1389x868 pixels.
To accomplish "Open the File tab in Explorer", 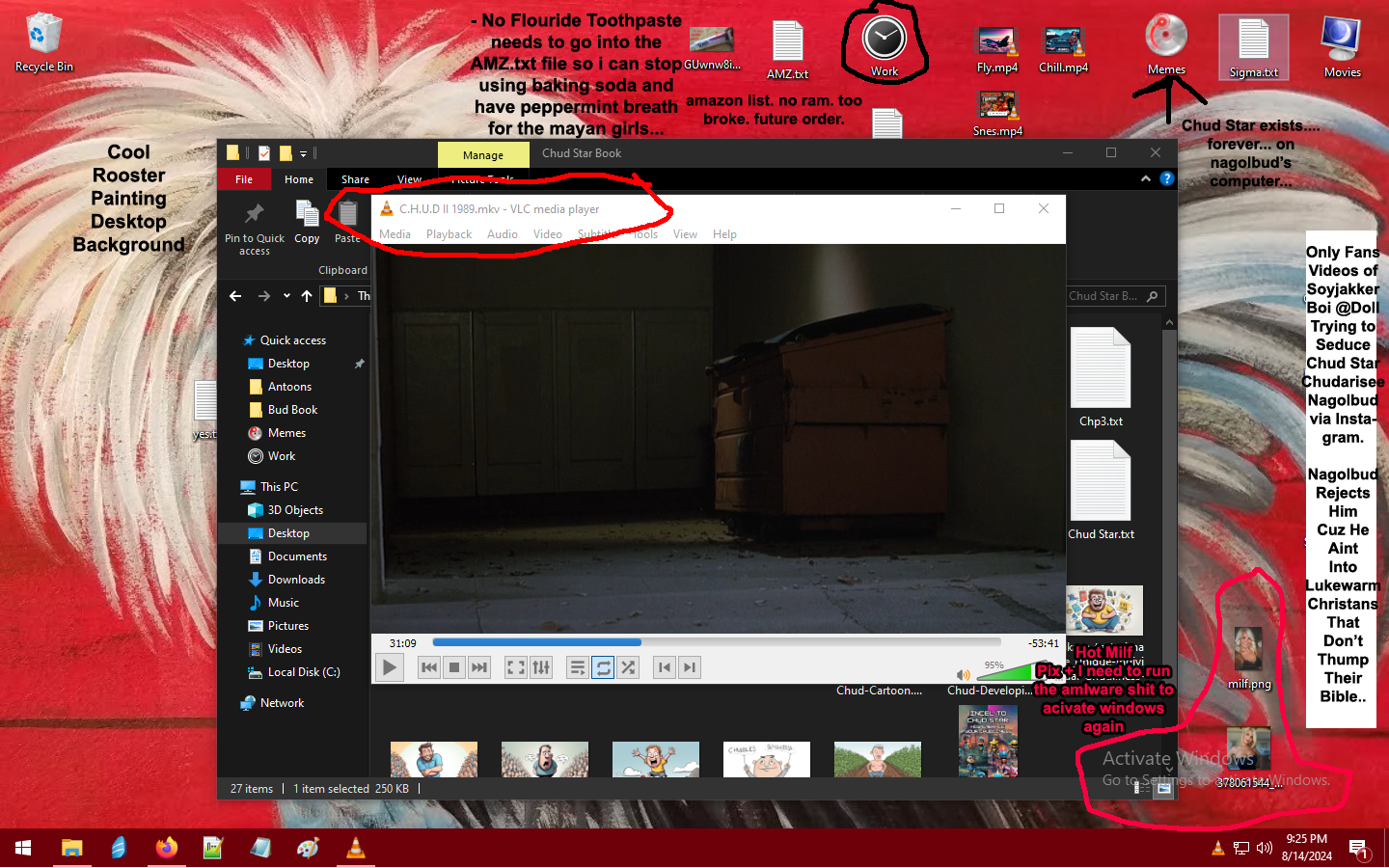I will click(x=244, y=179).
